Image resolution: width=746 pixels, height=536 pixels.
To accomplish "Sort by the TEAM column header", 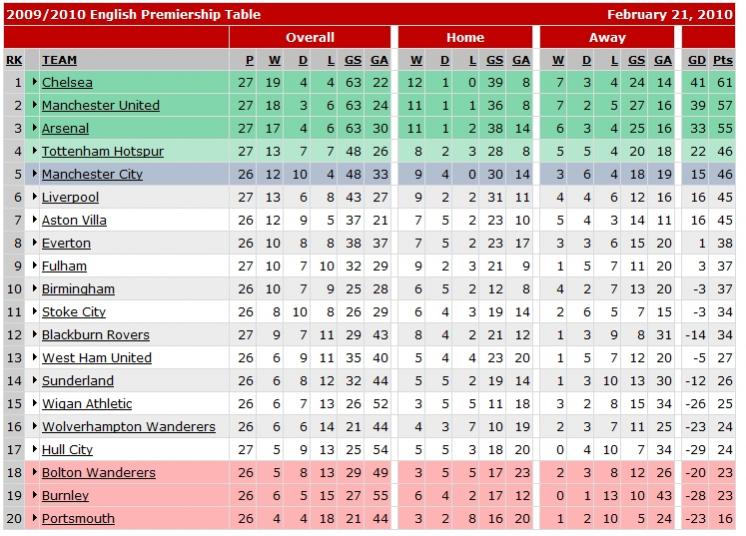I will coord(59,60).
